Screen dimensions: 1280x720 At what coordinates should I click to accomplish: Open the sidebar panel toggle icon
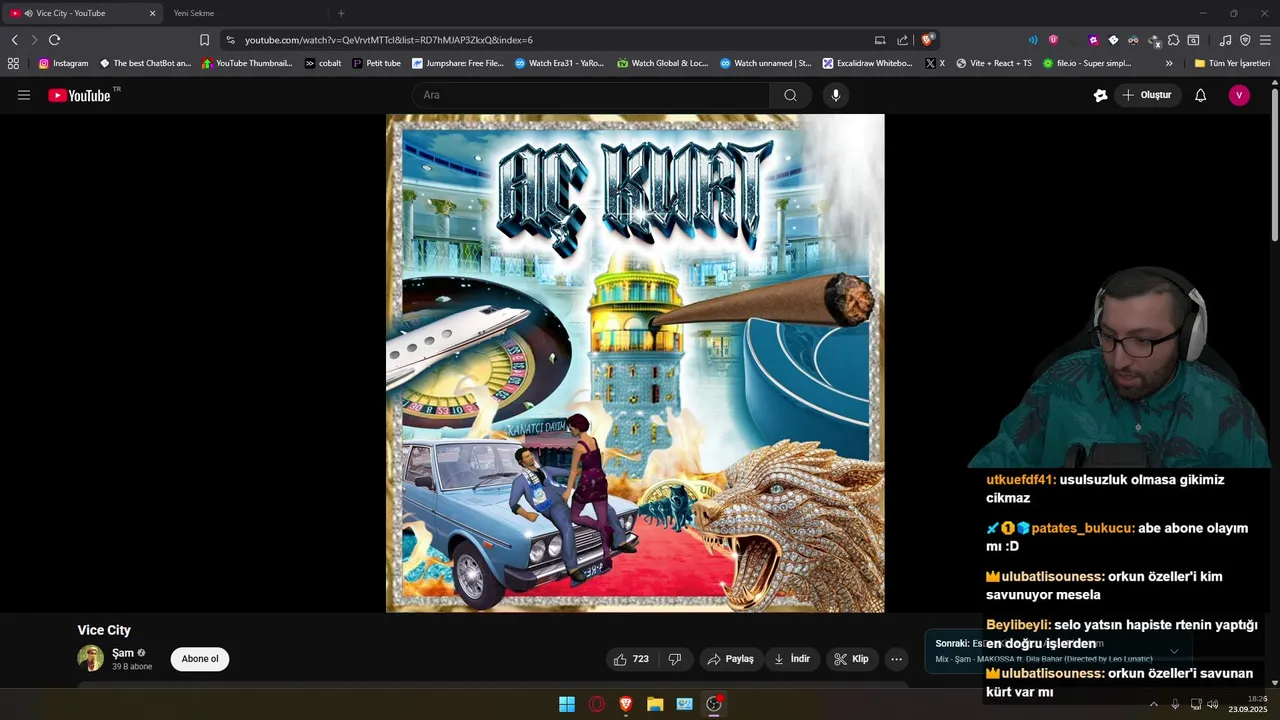(x=1193, y=40)
